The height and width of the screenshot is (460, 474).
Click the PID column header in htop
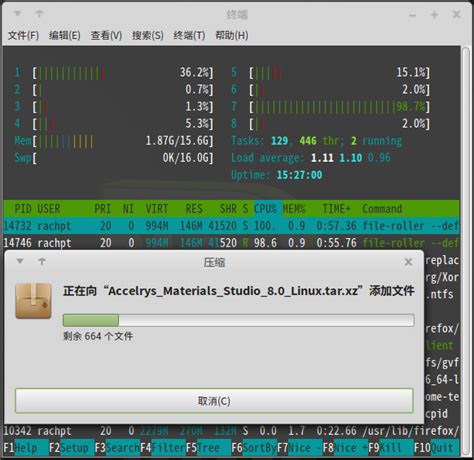[x=23, y=209]
